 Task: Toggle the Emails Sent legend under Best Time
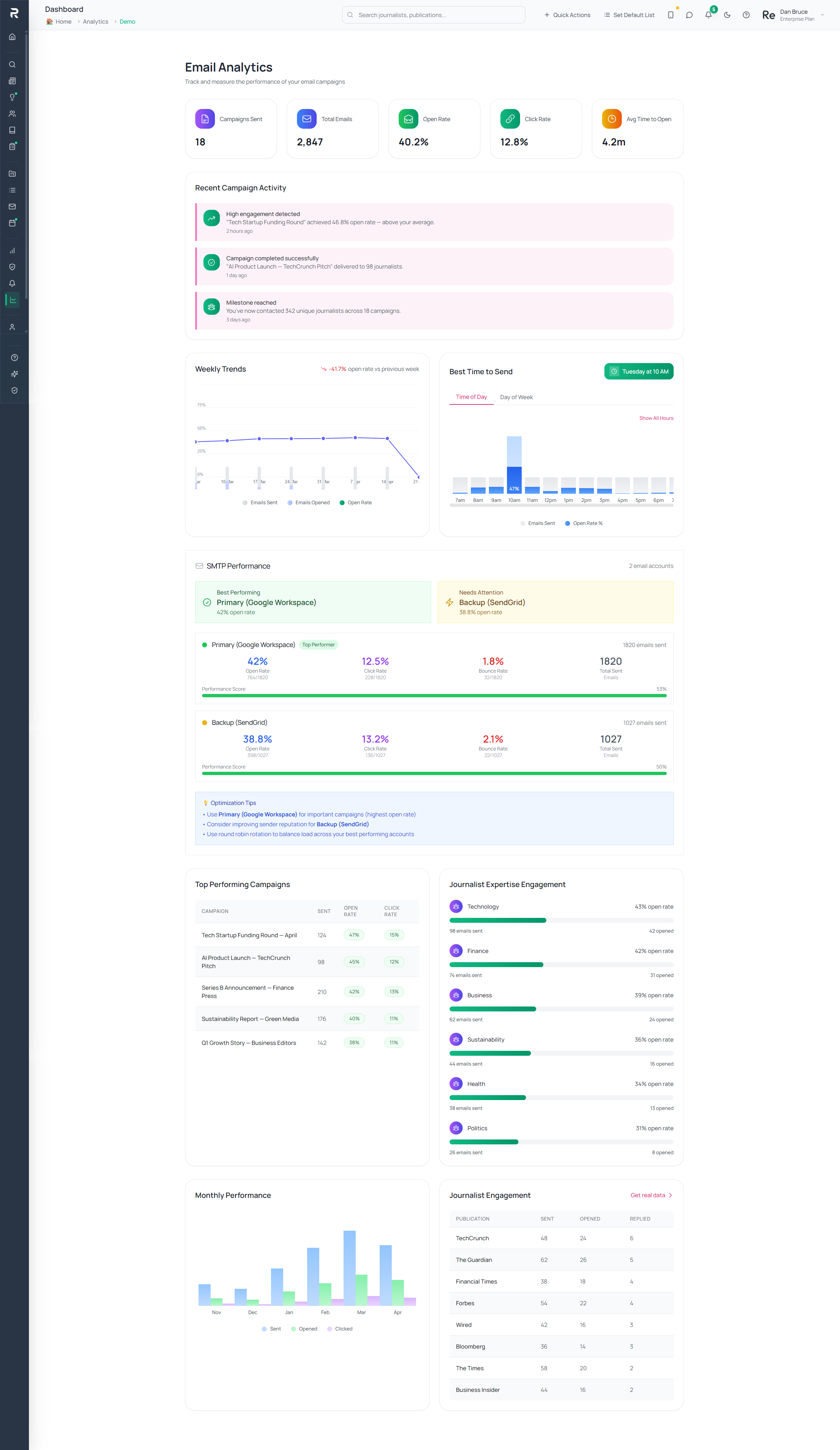click(x=537, y=524)
